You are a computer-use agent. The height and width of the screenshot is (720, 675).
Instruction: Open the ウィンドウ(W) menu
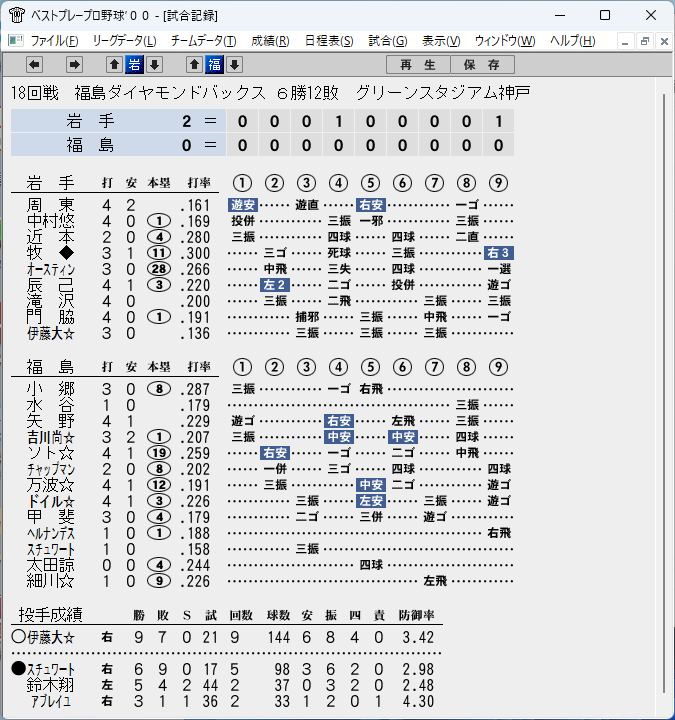click(505, 41)
